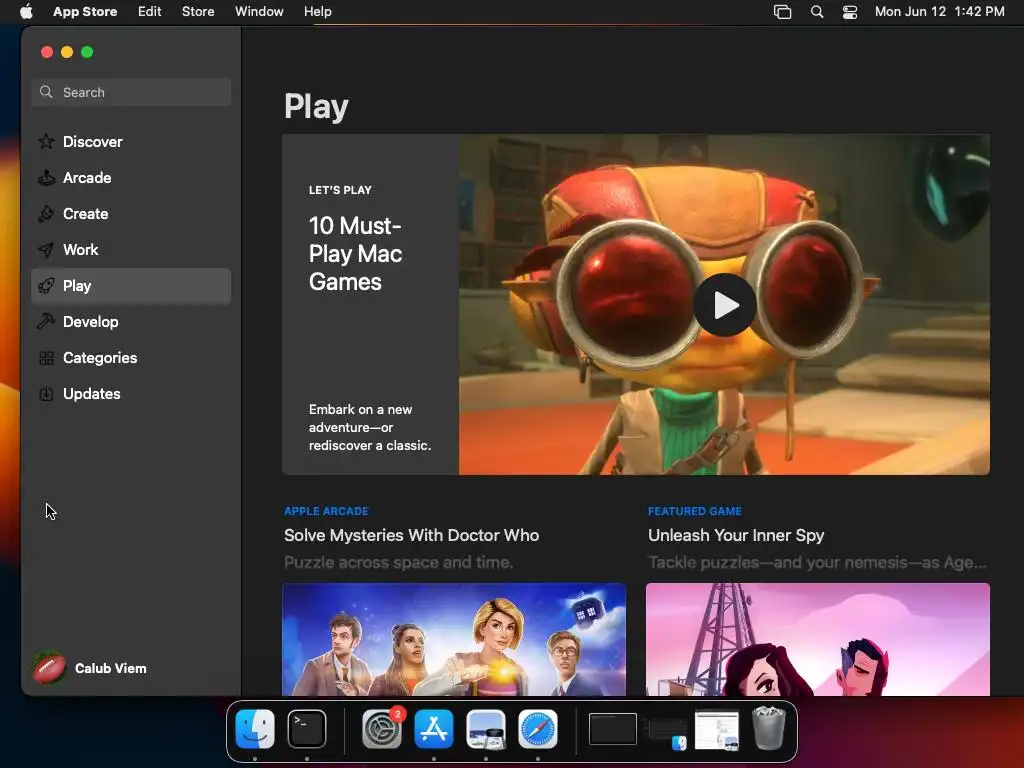This screenshot has height=768, width=1024.
Task: Click the green full-screen window button
Action: point(87,52)
